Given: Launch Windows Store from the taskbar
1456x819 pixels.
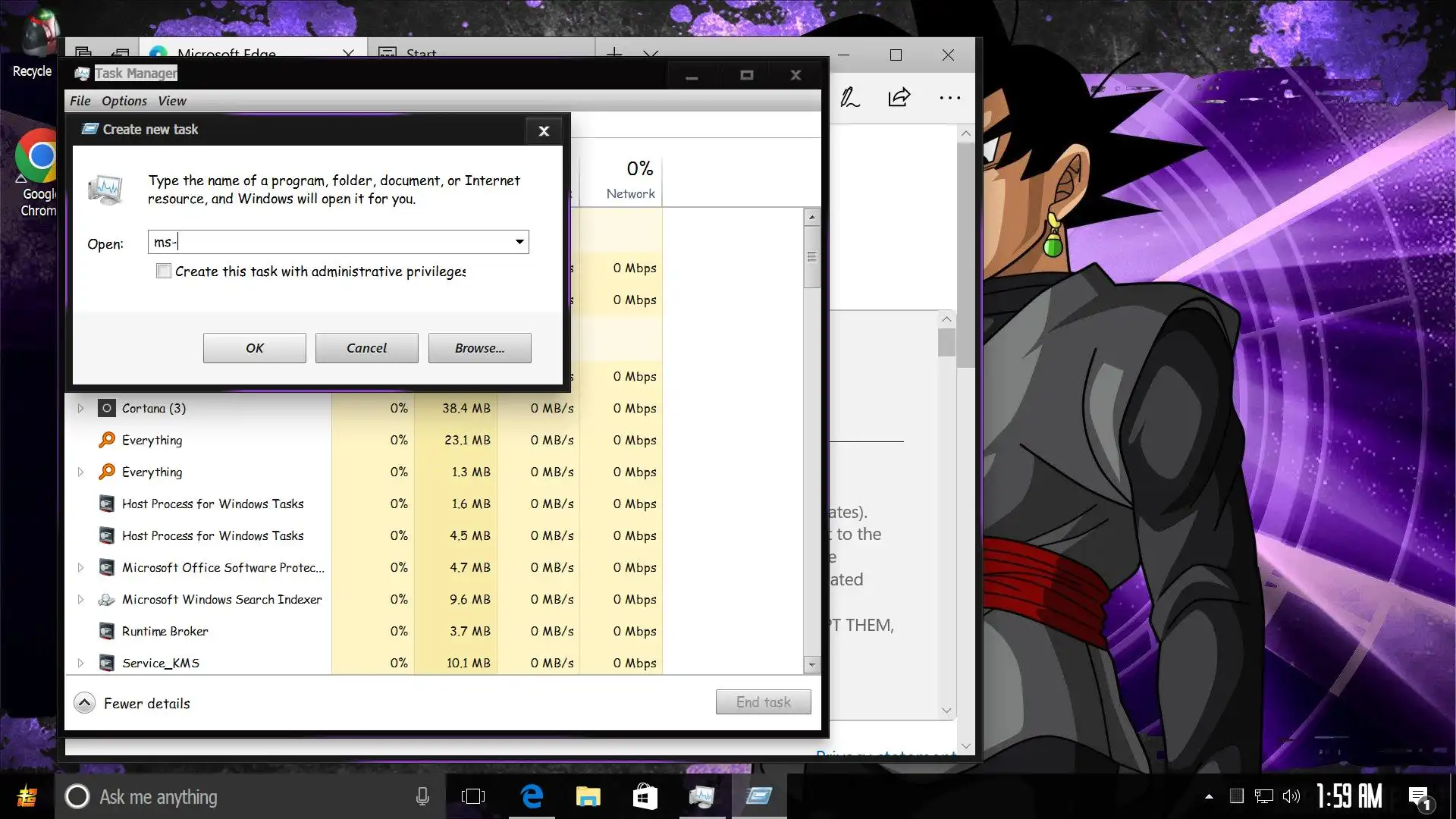Looking at the screenshot, I should (x=645, y=796).
